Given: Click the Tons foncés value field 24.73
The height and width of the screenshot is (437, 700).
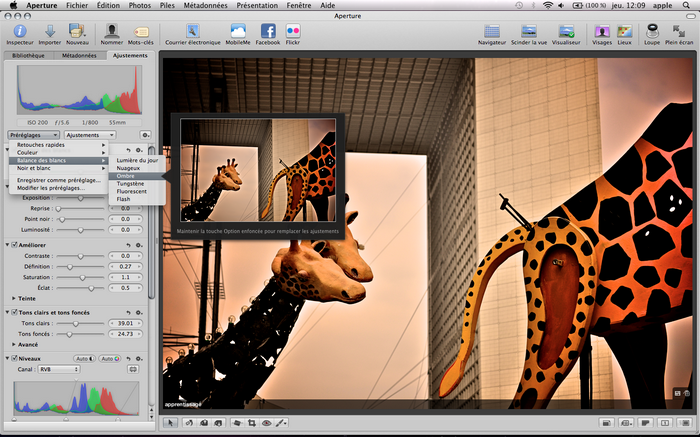Looking at the screenshot, I should [125, 334].
